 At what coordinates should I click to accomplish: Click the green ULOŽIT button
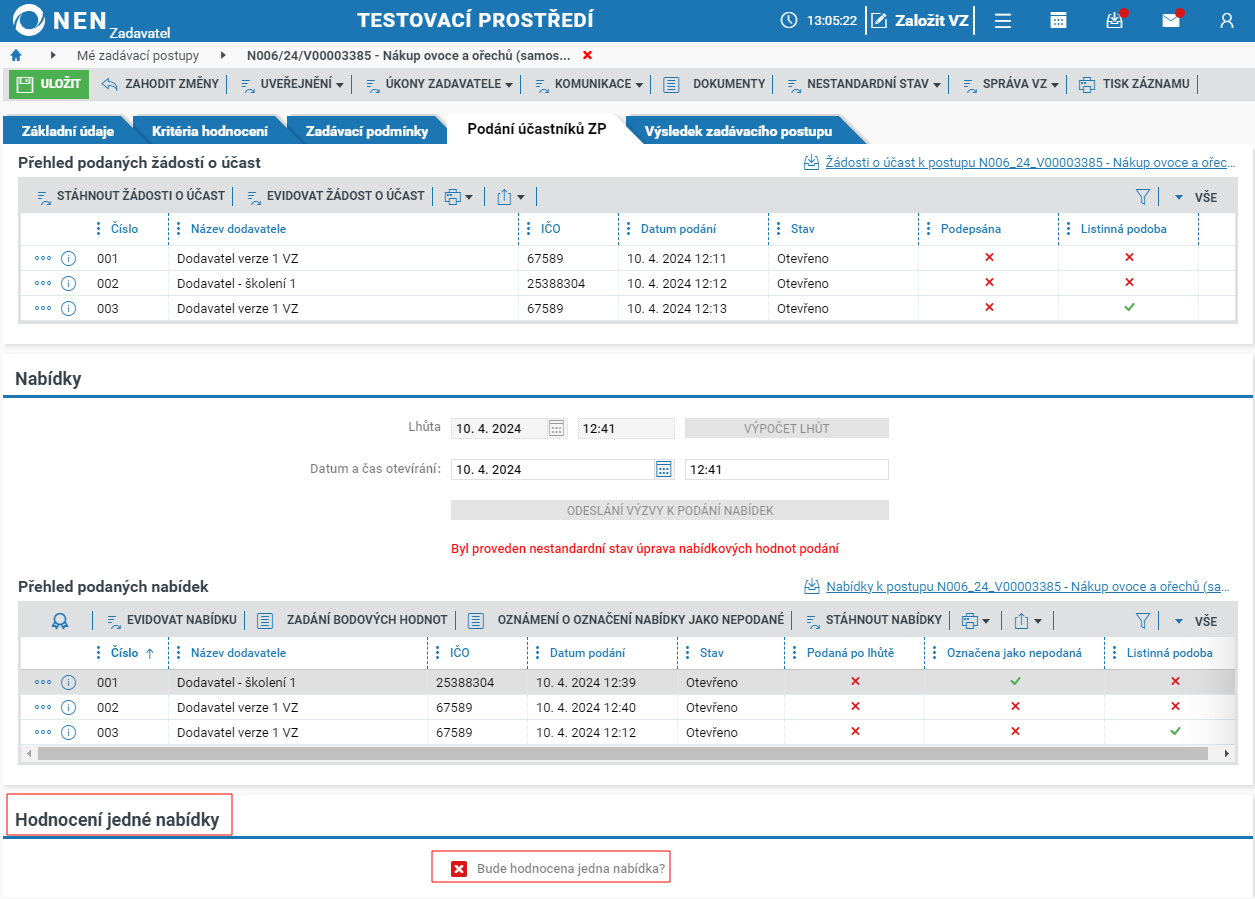49,84
